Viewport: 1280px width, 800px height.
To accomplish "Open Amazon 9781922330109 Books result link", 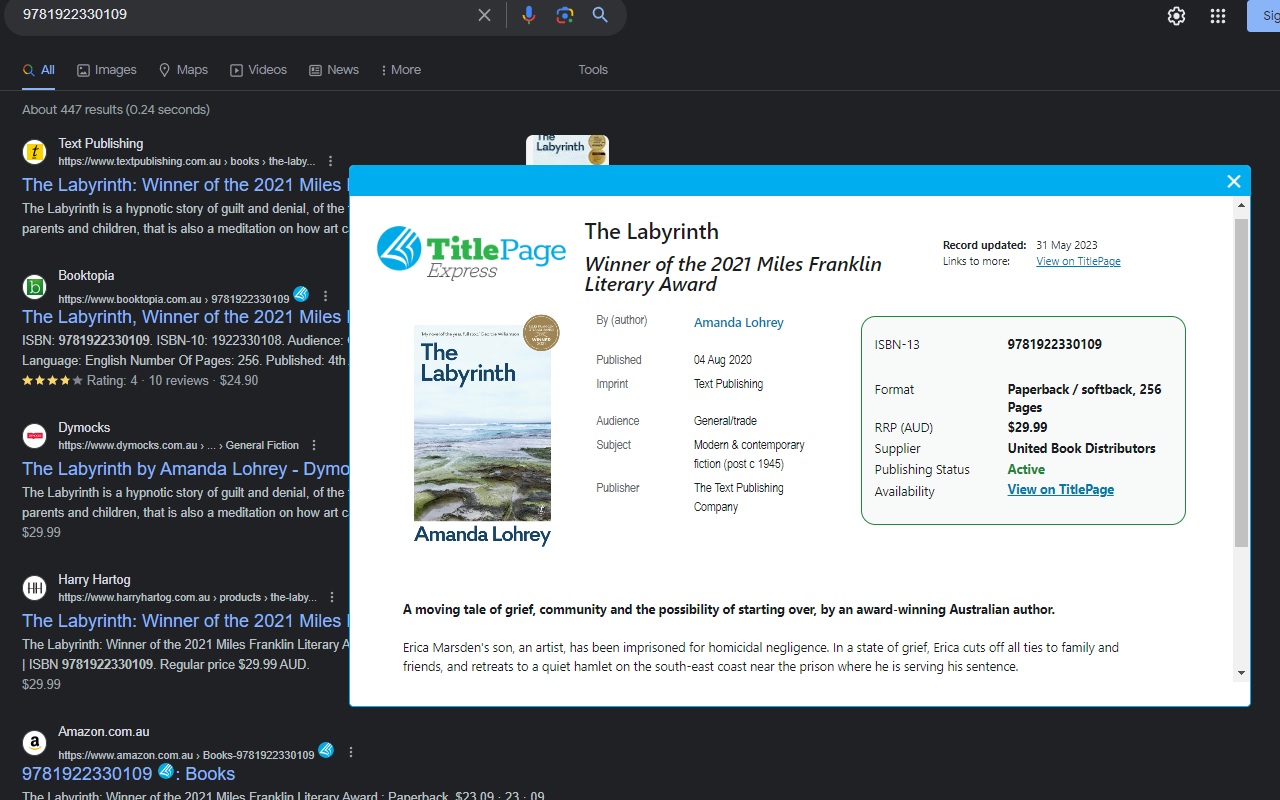I will click(x=128, y=774).
